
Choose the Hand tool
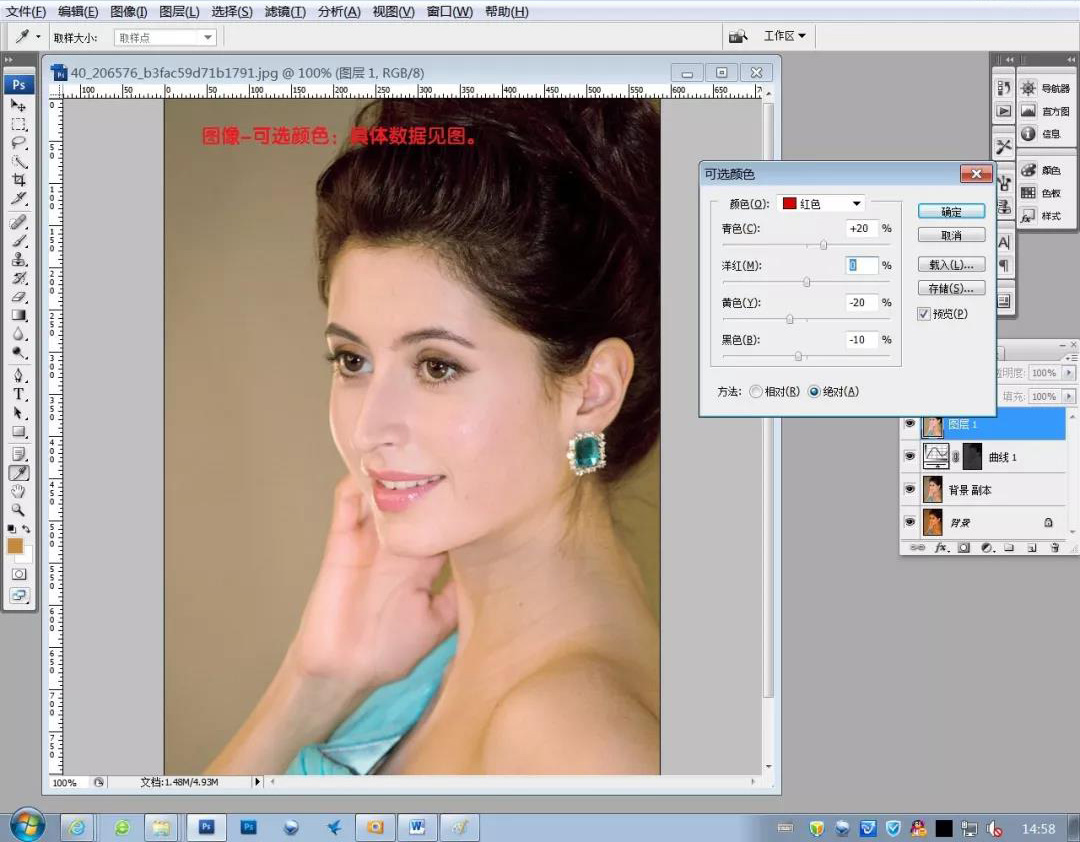(x=19, y=491)
